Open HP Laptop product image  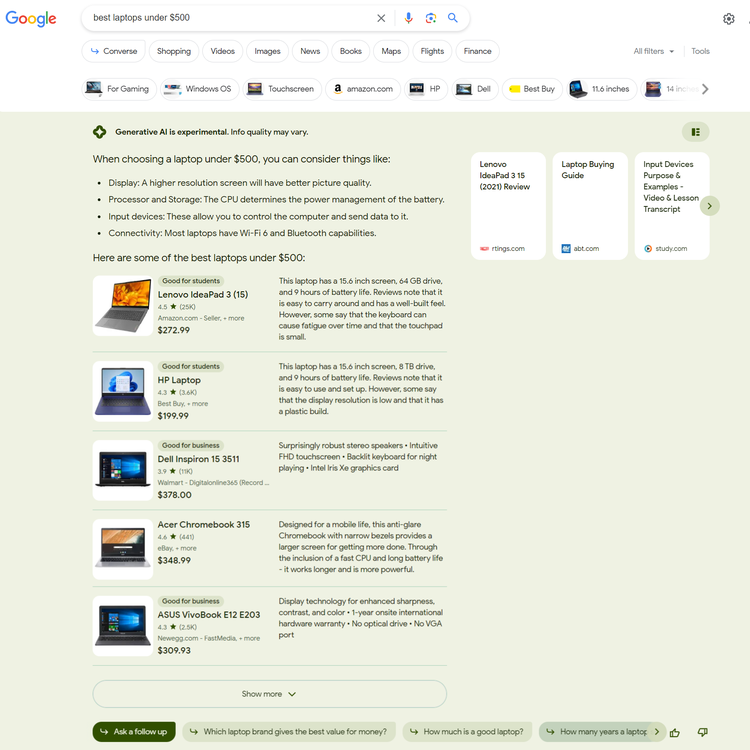pyautogui.click(x=123, y=391)
